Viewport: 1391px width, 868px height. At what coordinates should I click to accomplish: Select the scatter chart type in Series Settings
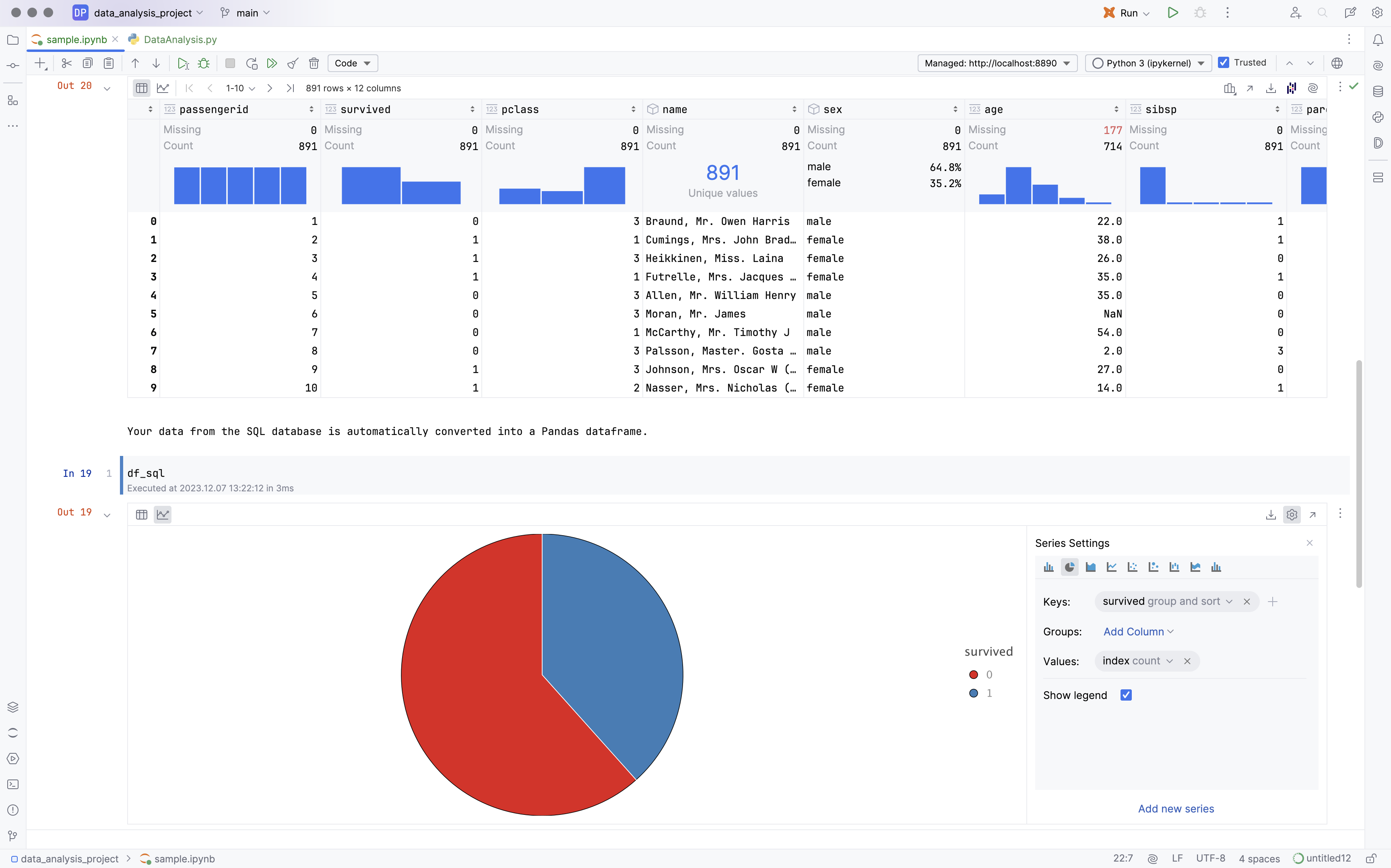pos(1132,567)
